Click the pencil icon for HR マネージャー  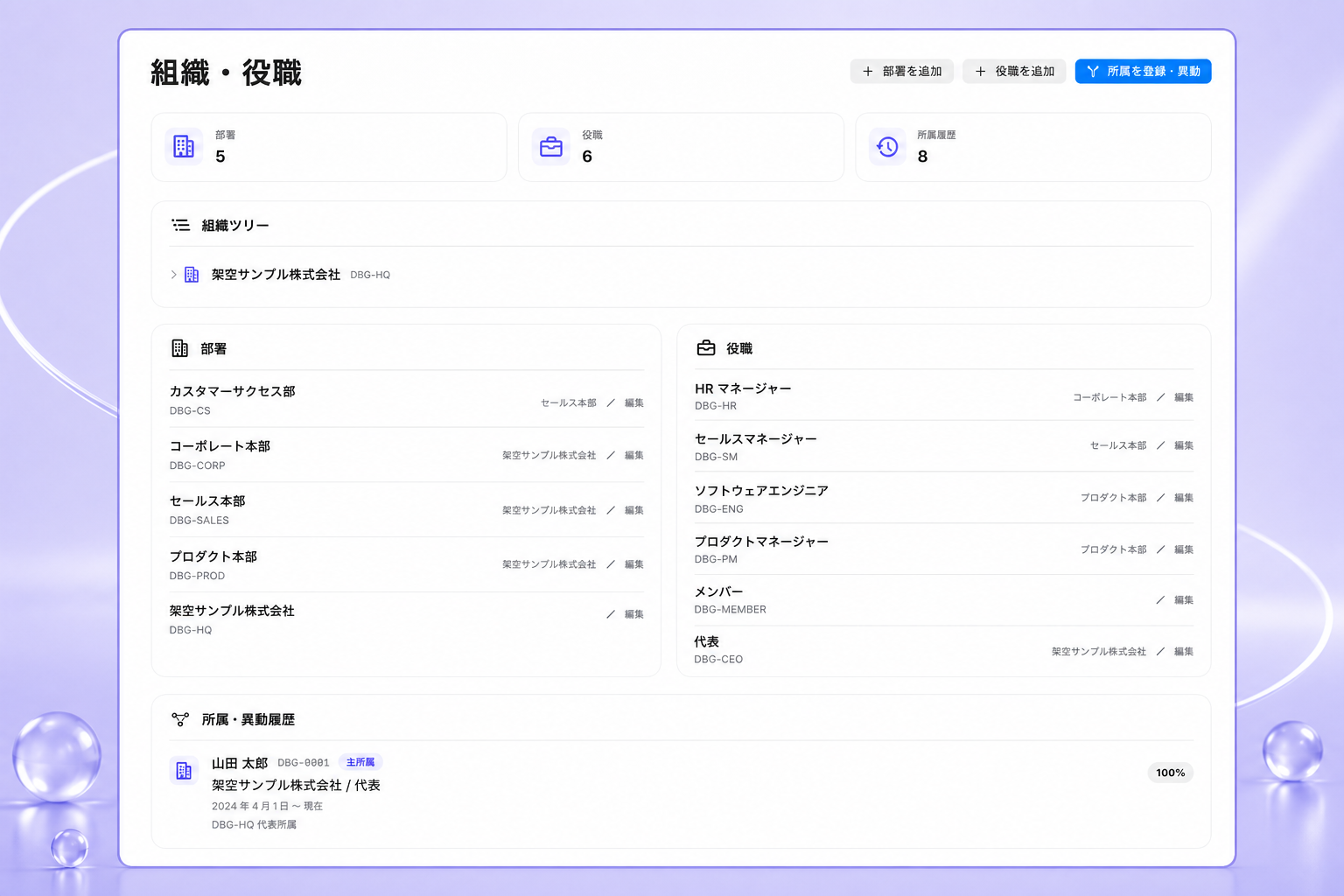click(1160, 397)
